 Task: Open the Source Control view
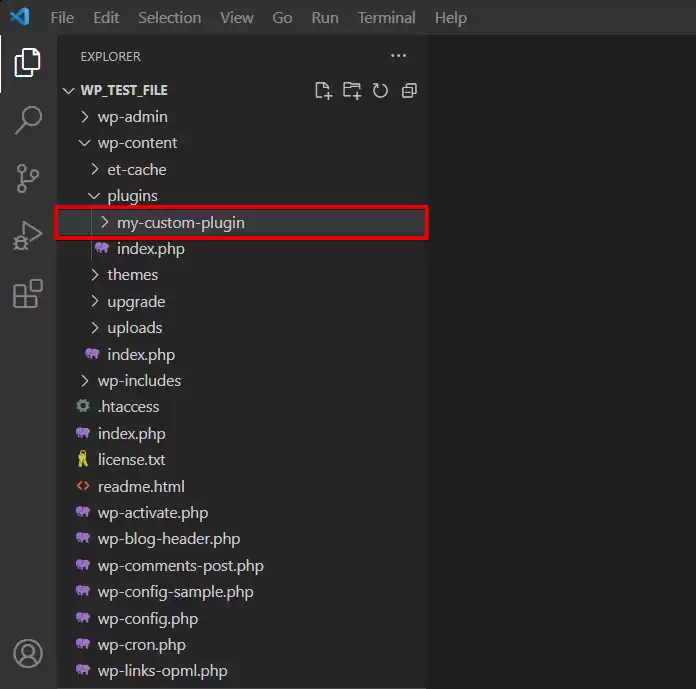pos(27,178)
